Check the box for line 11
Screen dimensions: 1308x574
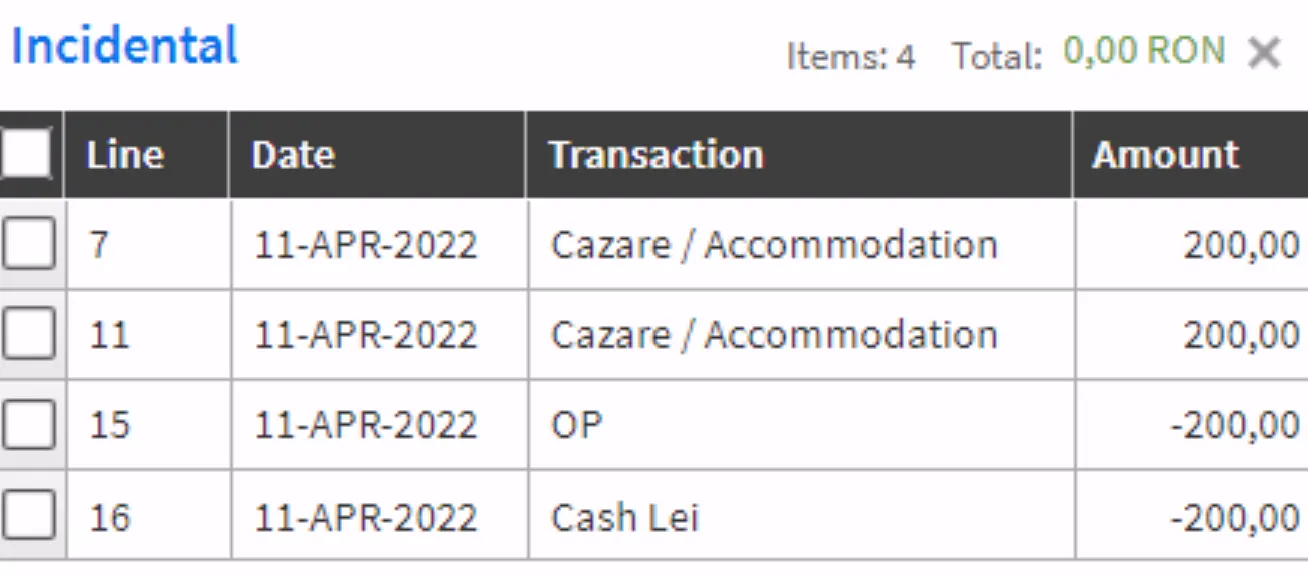tap(28, 334)
